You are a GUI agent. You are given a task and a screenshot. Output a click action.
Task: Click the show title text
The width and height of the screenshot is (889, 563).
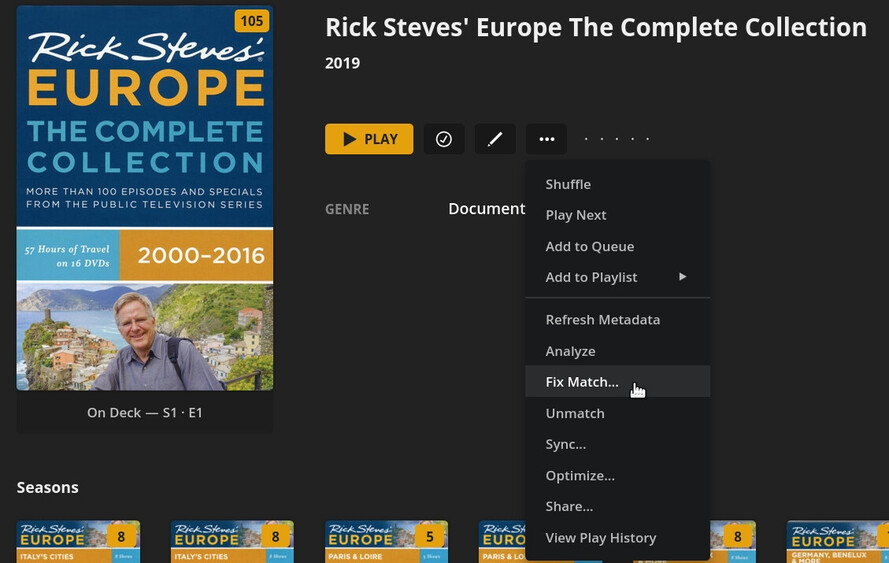click(x=596, y=27)
